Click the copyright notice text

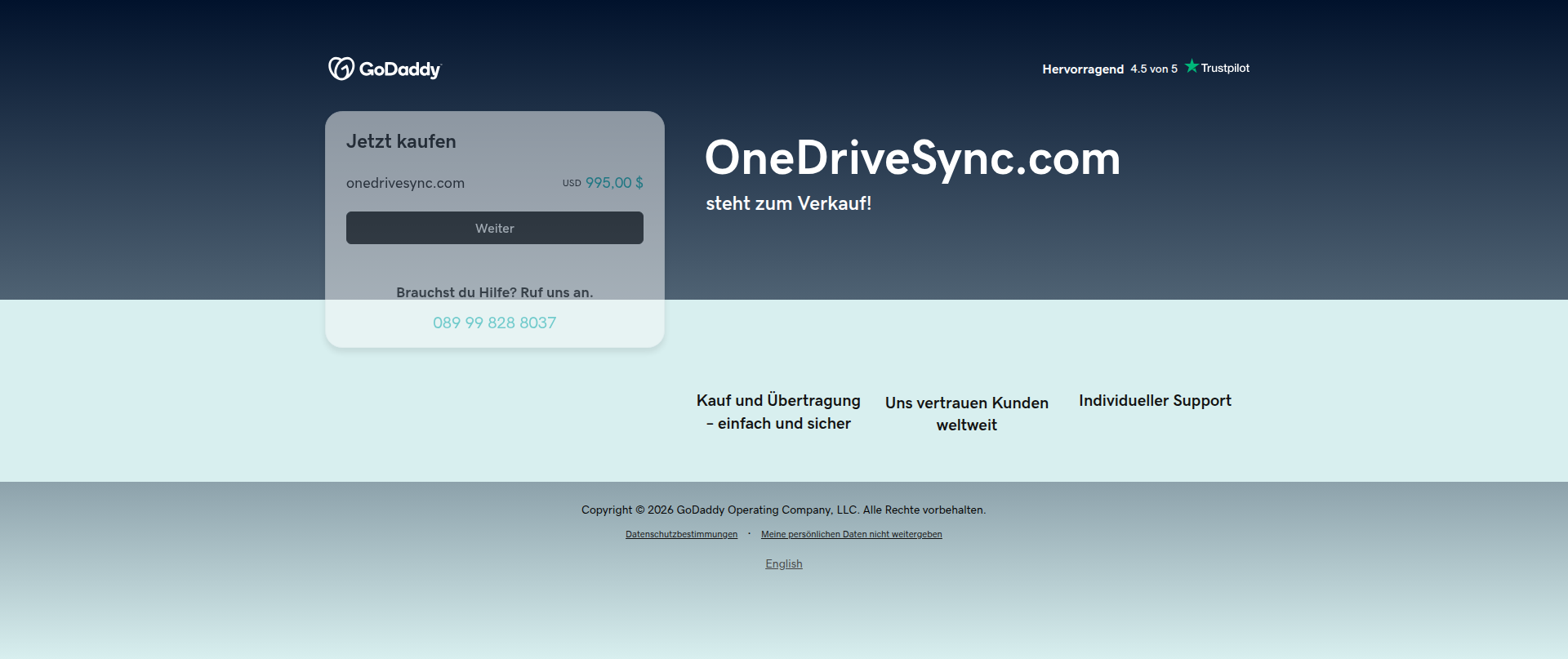[784, 510]
